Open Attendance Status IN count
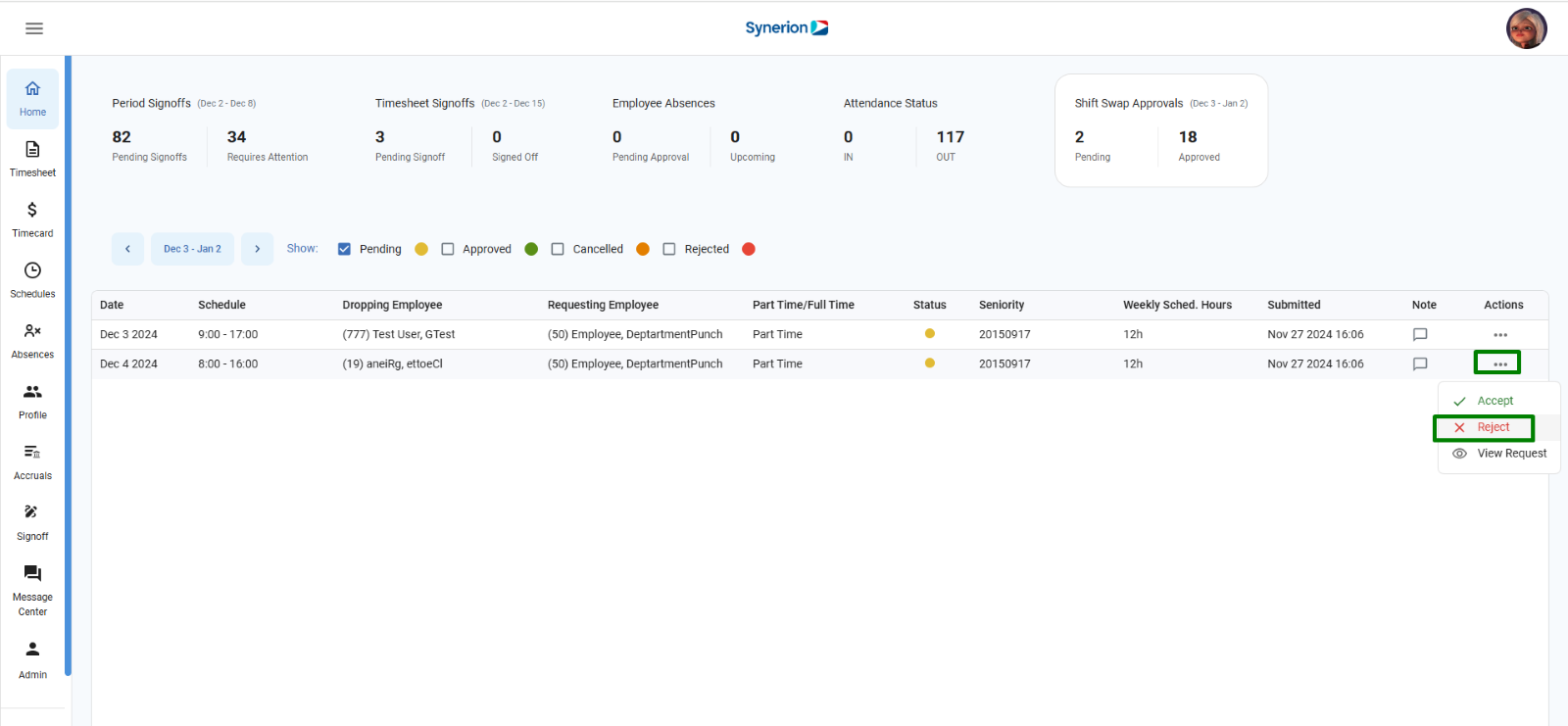Viewport: 1568px width, 726px height. point(849,145)
